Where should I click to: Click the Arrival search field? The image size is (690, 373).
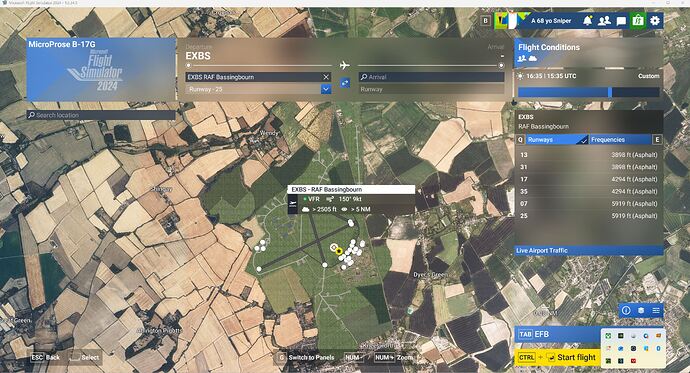431,77
